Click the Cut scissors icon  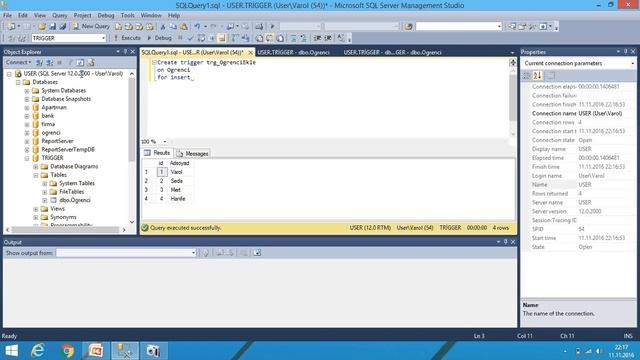pyautogui.click(x=163, y=26)
